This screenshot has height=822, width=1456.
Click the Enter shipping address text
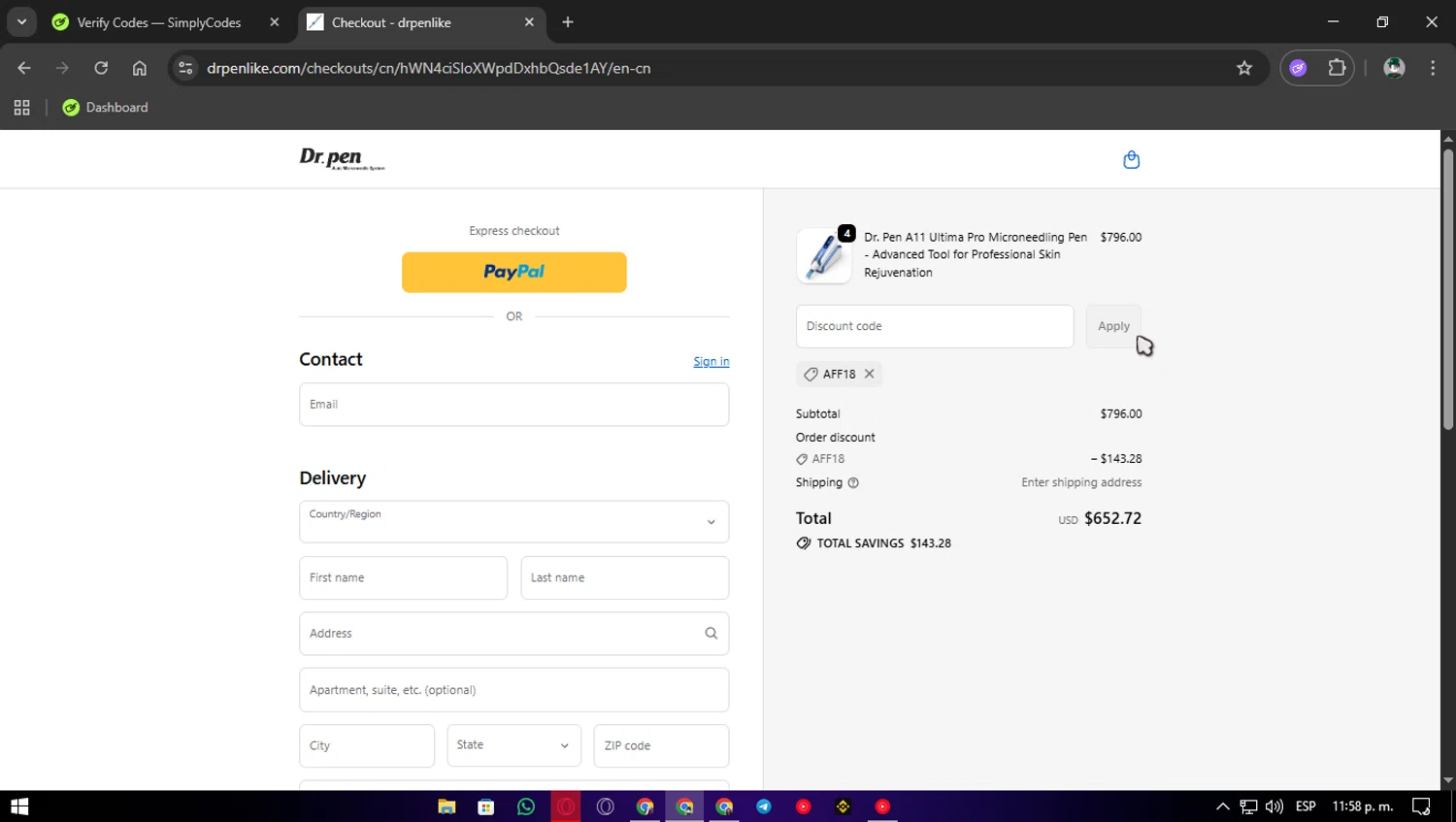coord(1081,482)
